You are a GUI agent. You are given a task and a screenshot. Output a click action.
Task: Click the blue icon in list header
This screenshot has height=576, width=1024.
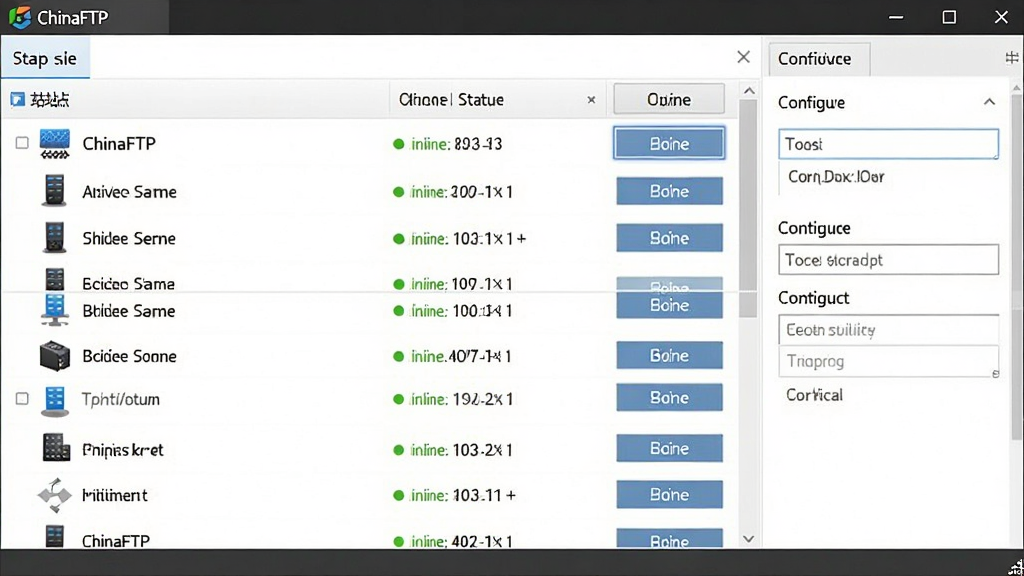pyautogui.click(x=18, y=99)
